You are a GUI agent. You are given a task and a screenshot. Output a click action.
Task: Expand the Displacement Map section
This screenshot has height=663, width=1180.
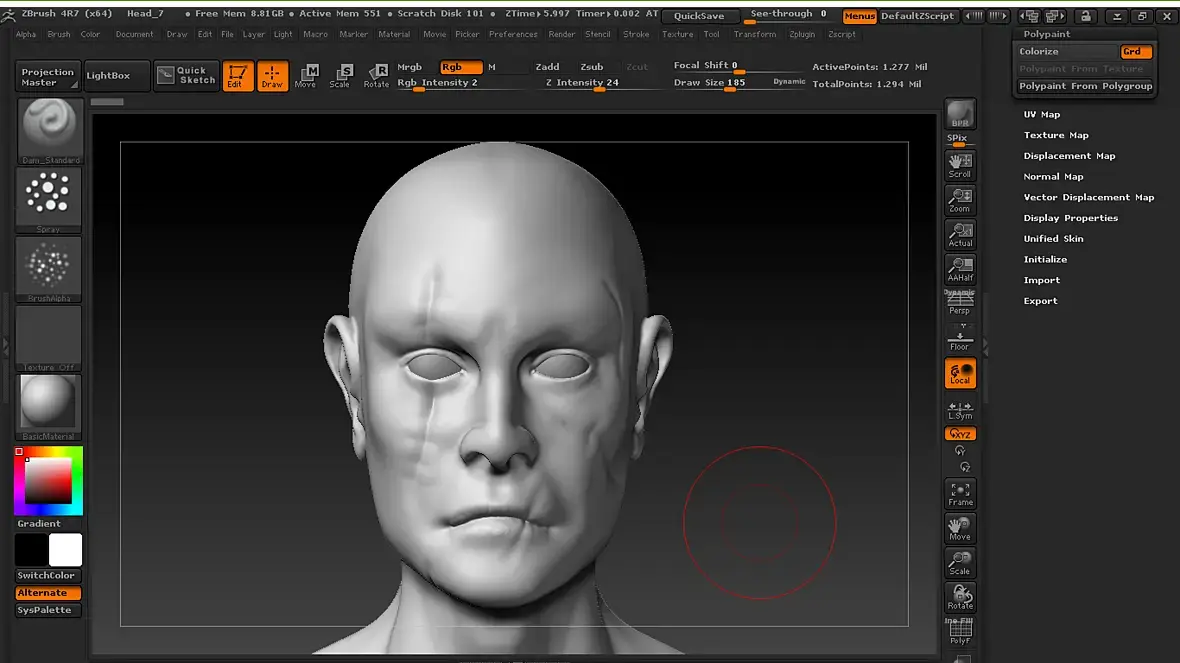1069,156
